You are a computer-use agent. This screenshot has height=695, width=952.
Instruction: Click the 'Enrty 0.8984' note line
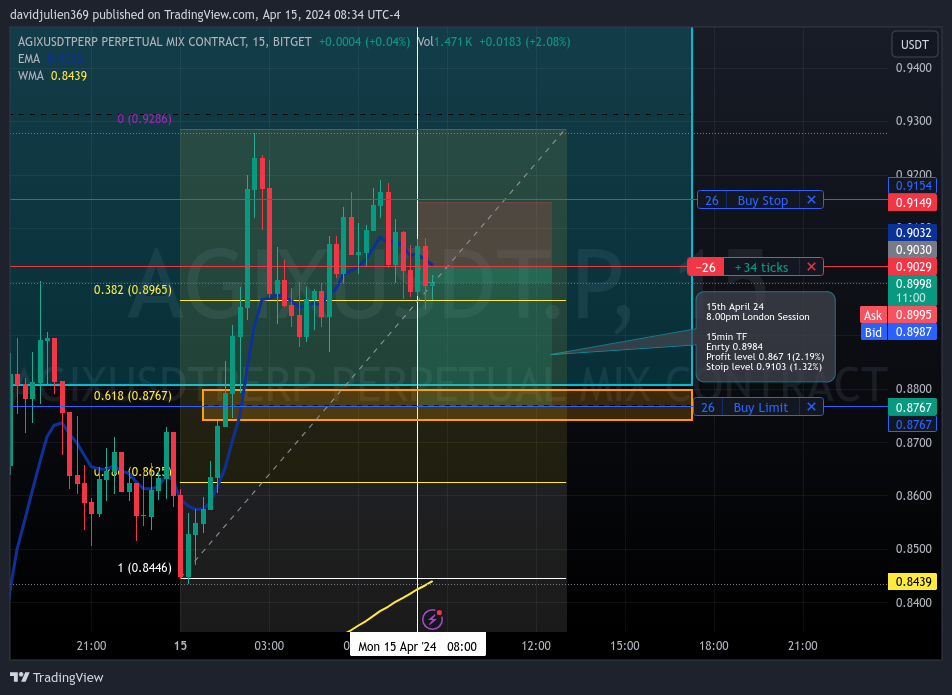[735, 347]
